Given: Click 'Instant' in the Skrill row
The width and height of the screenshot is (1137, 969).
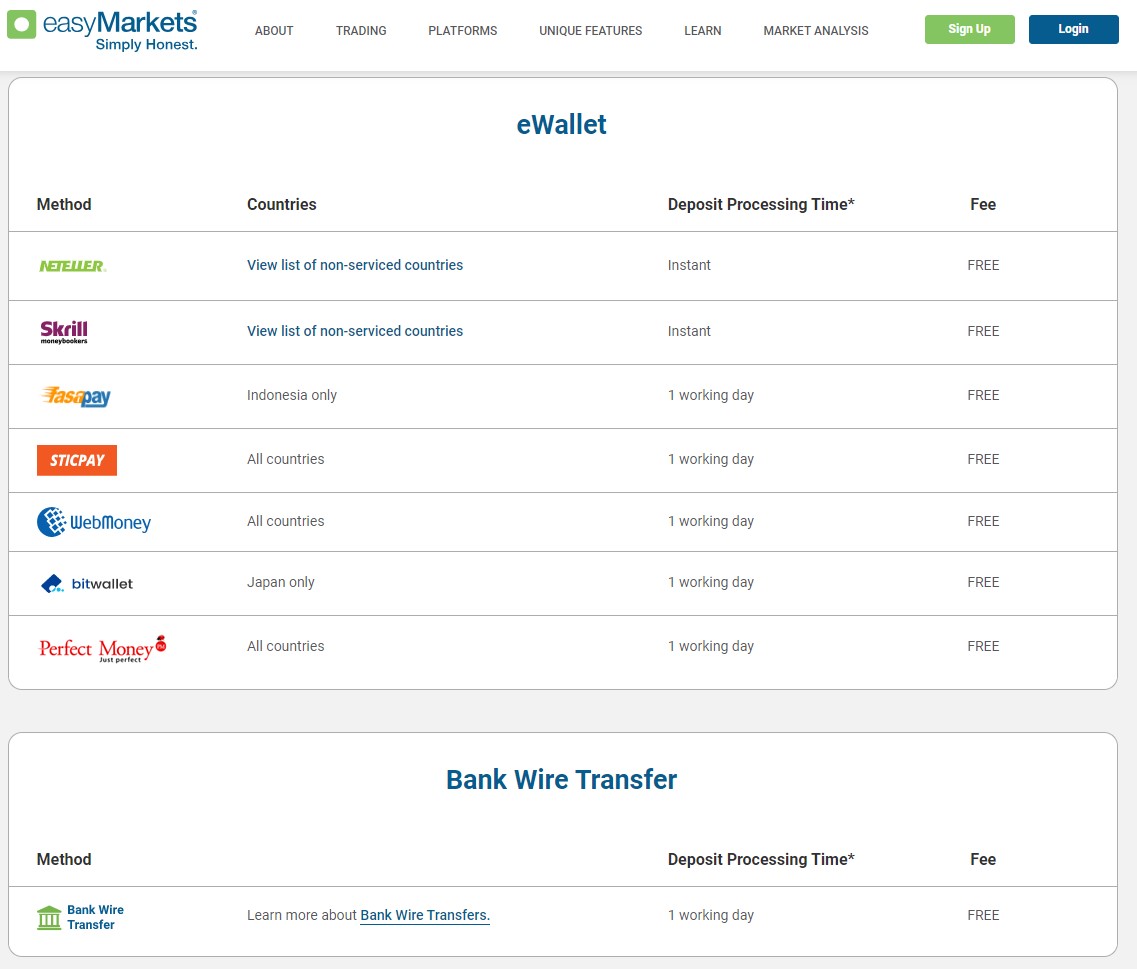Looking at the screenshot, I should coord(689,331).
